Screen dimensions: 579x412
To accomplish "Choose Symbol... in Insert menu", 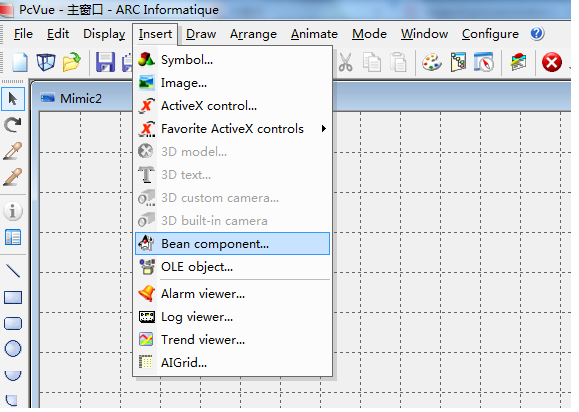I will coord(233,60).
